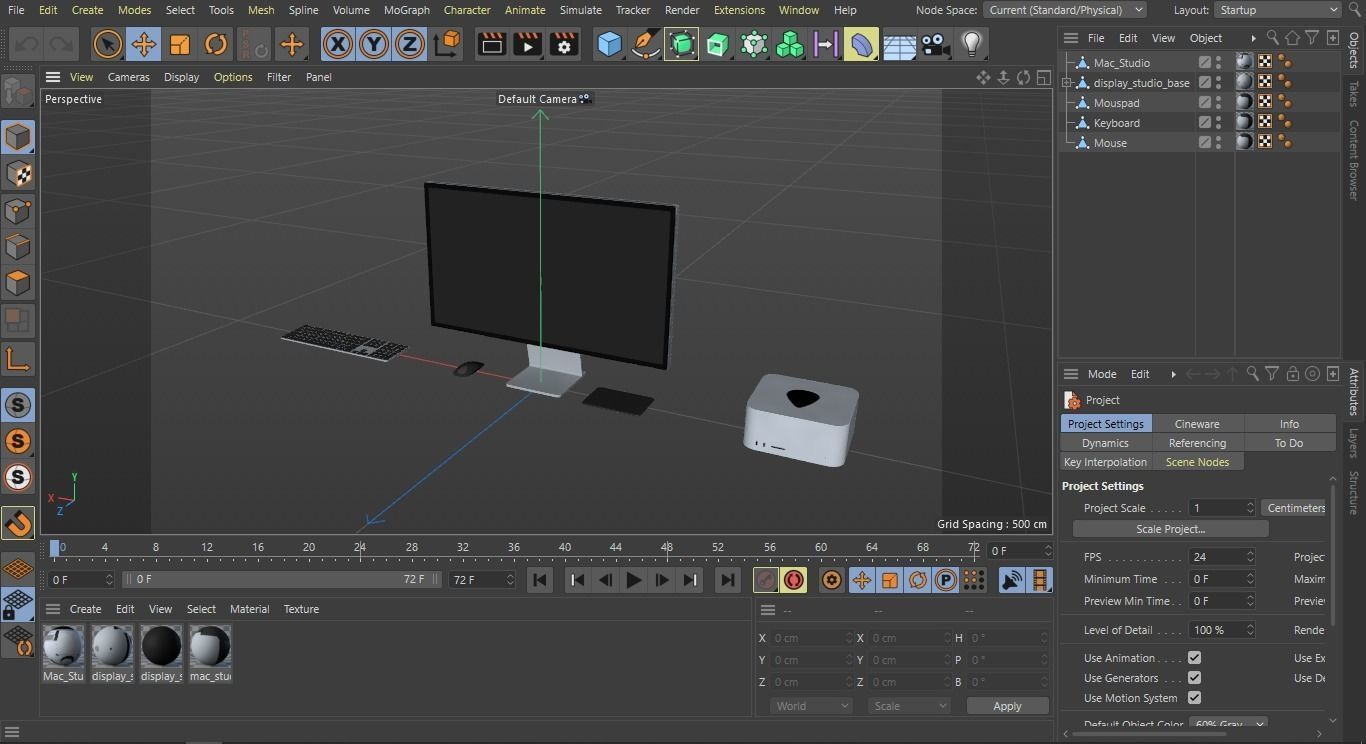Select the Move tool
Viewport: 1366px width, 744px height.
[x=143, y=44]
